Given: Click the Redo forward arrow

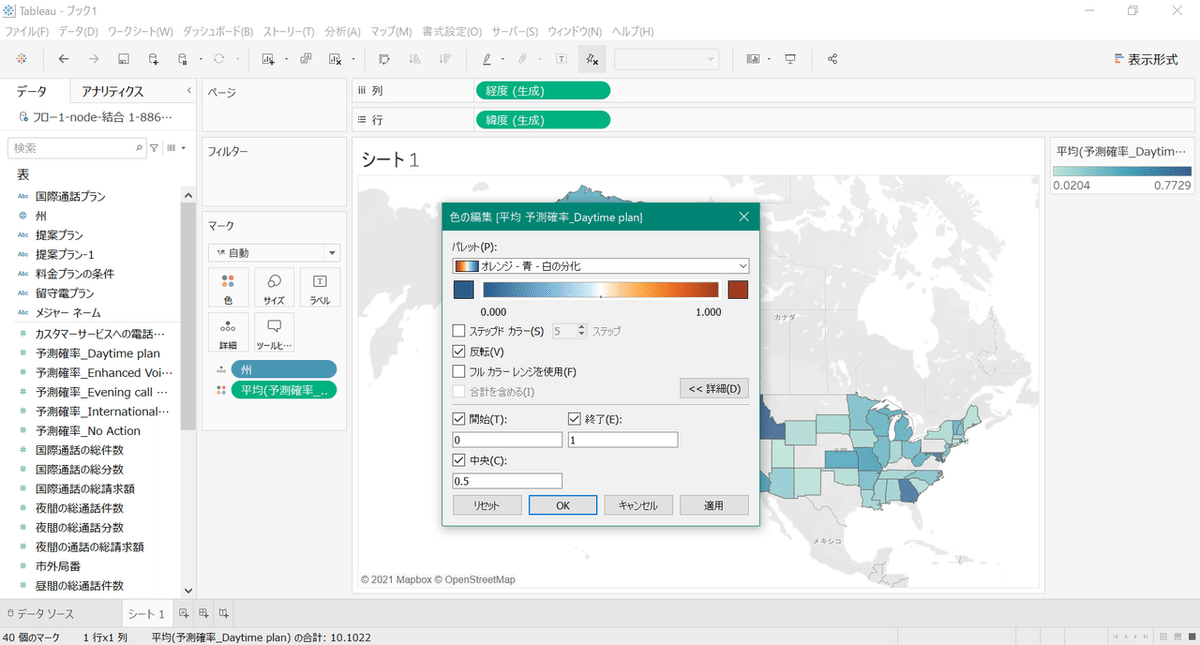Looking at the screenshot, I should click(93, 59).
